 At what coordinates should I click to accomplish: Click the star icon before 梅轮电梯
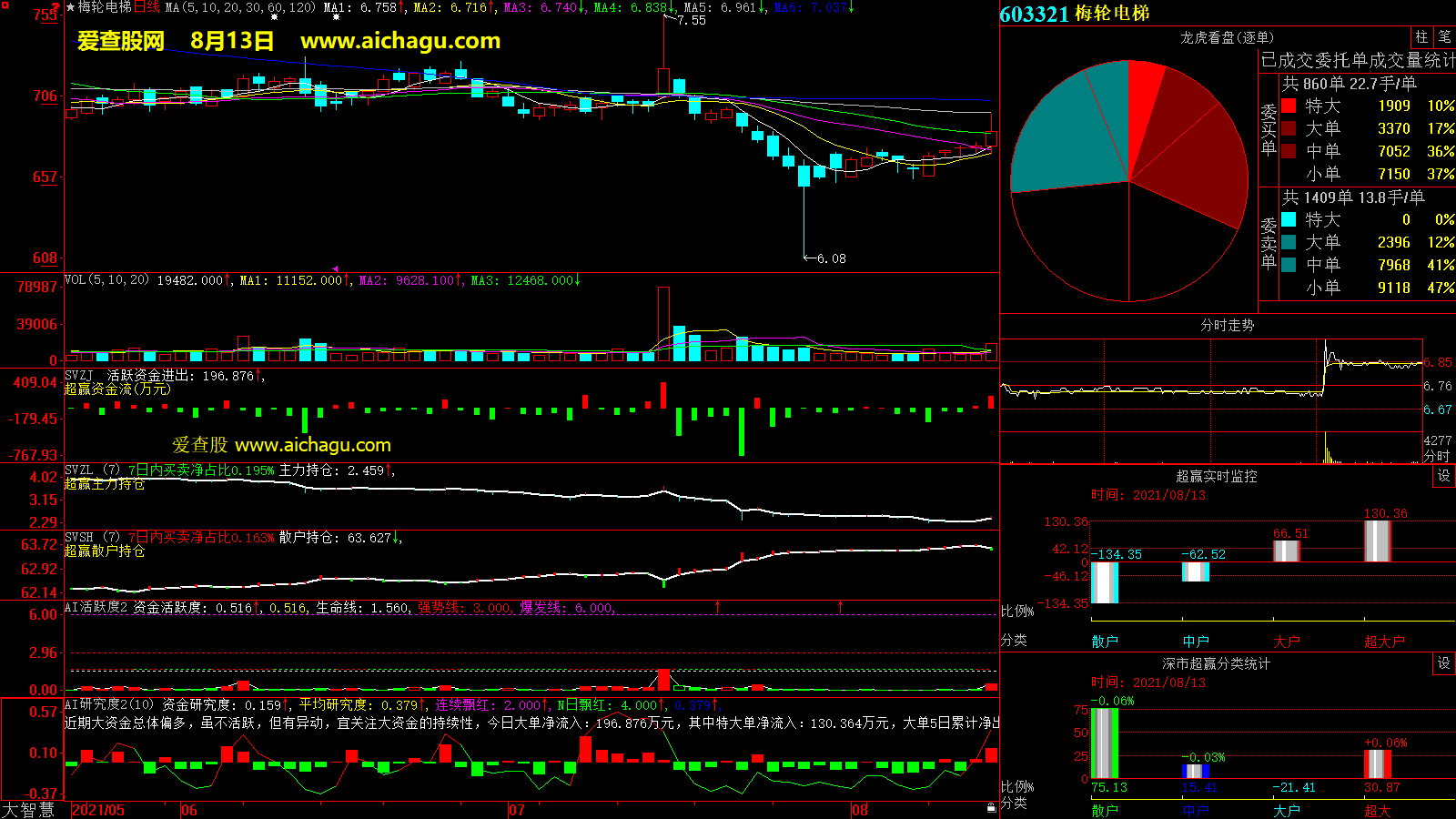(x=70, y=7)
